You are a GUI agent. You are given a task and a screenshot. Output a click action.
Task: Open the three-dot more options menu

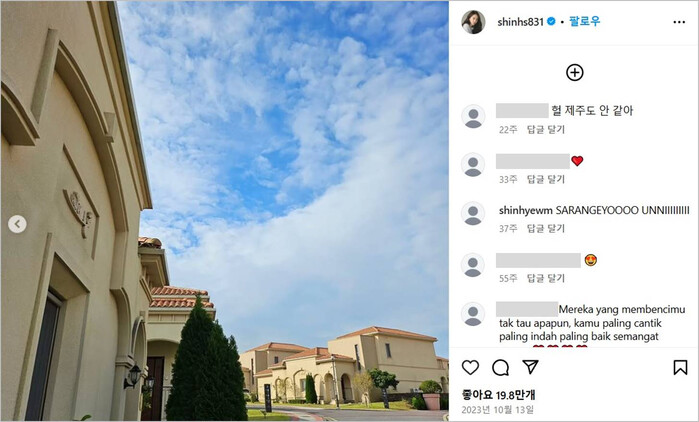679,22
